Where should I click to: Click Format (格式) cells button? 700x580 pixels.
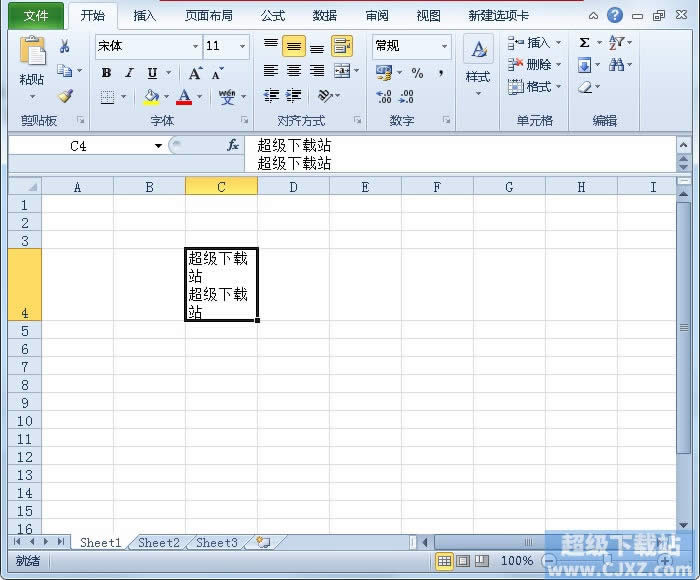click(x=534, y=86)
